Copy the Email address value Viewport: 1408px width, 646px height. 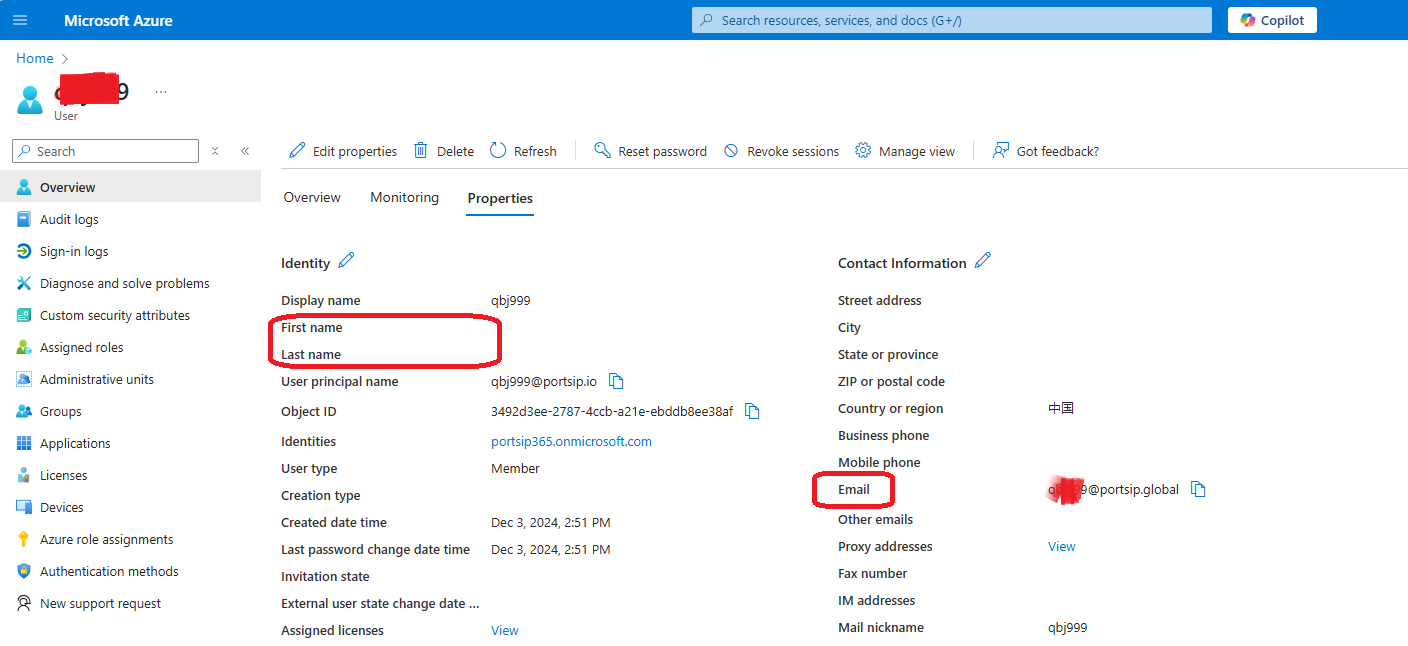coord(1198,489)
